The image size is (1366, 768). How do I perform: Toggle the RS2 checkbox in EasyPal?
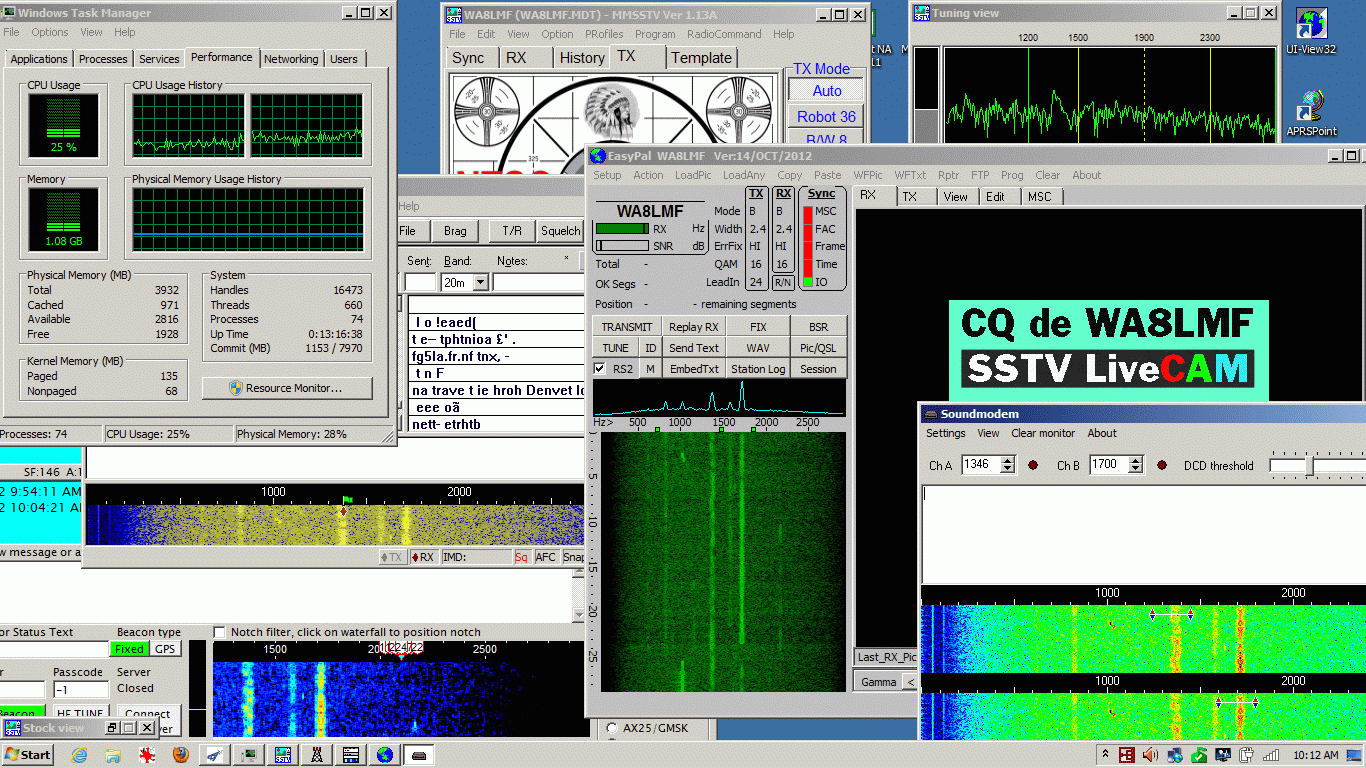click(599, 369)
